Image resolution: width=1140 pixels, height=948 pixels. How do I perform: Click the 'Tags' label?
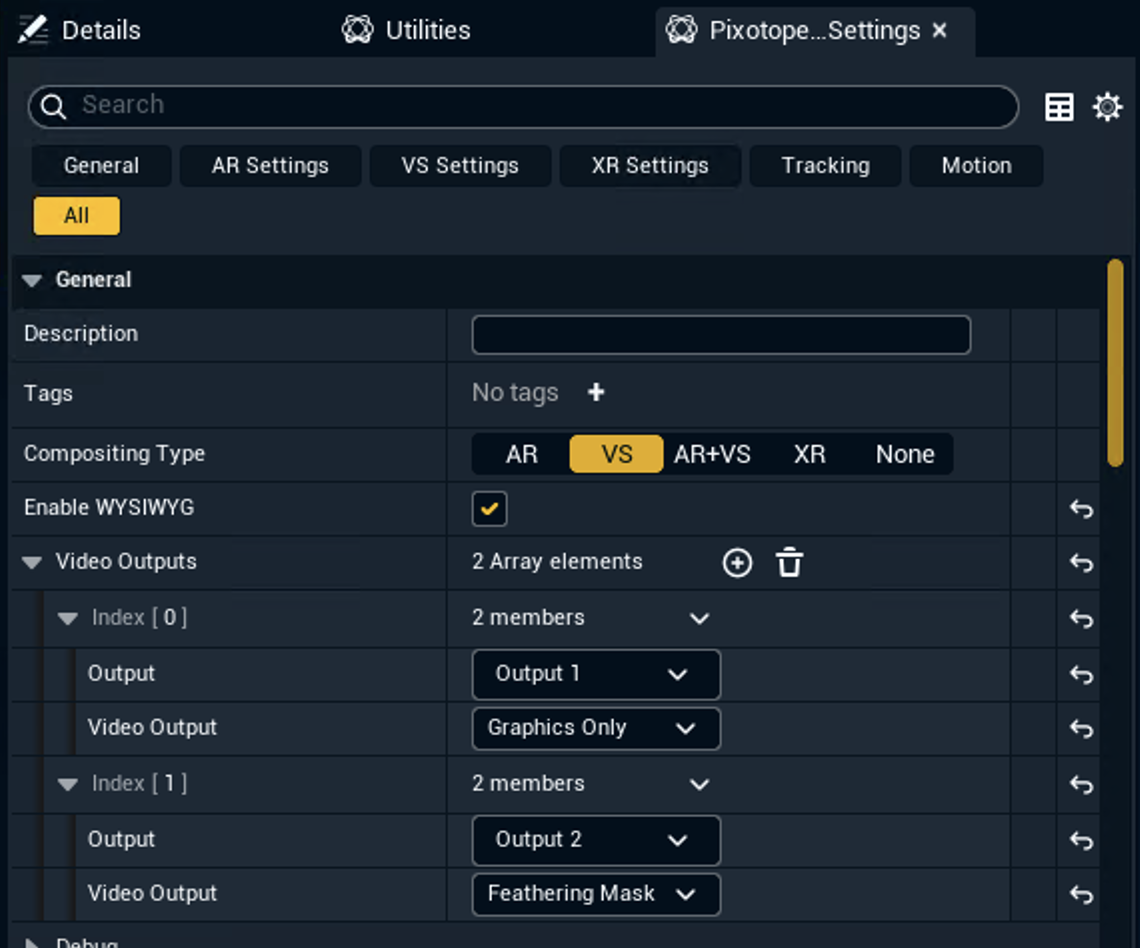[48, 393]
